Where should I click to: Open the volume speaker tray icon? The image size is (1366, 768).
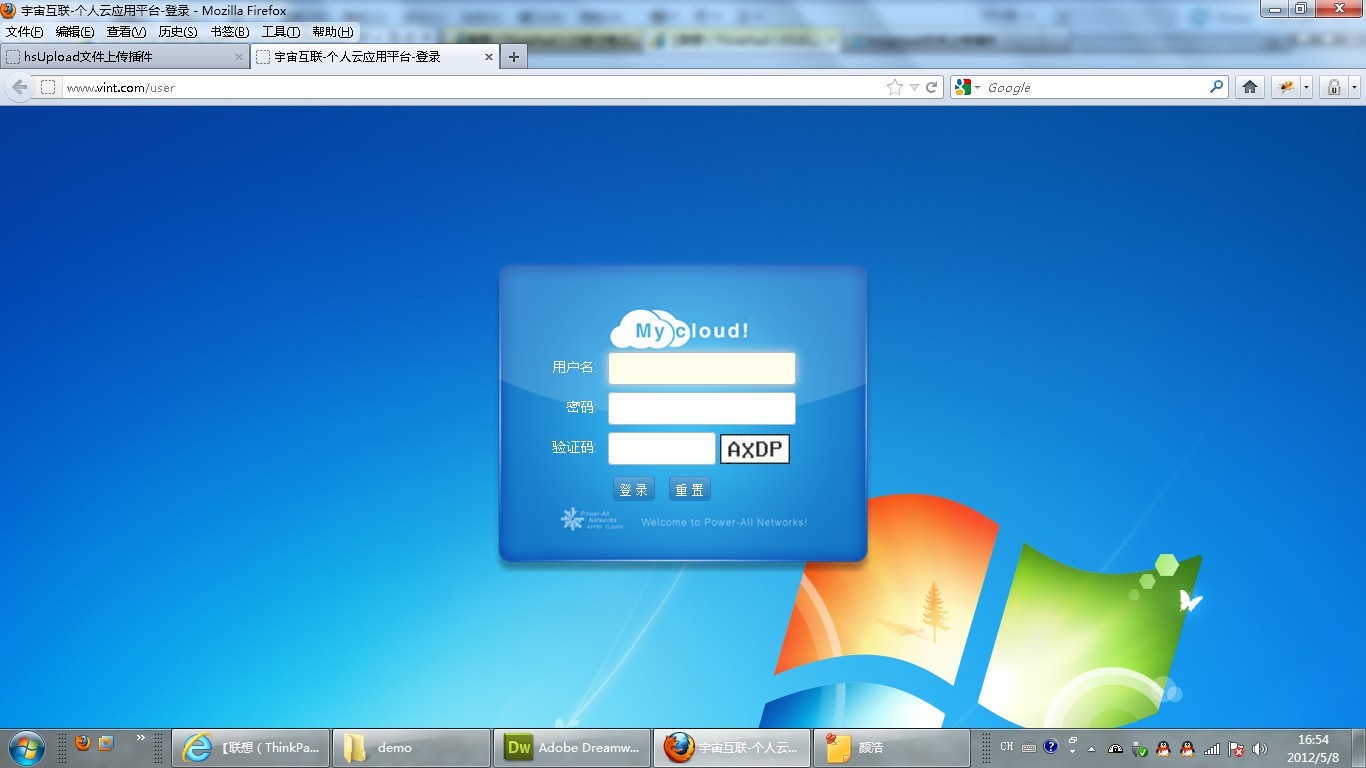1260,748
